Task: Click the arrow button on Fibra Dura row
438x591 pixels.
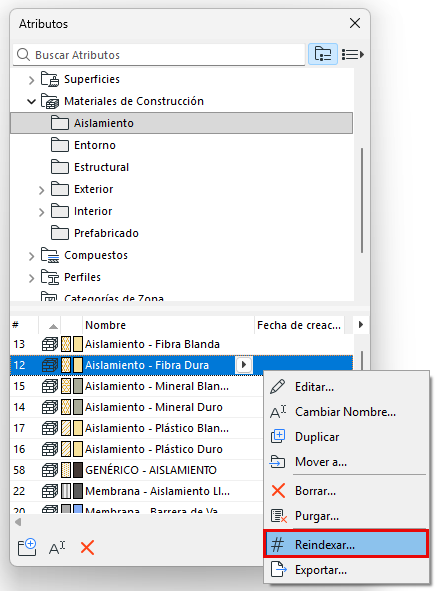Action: click(x=244, y=365)
